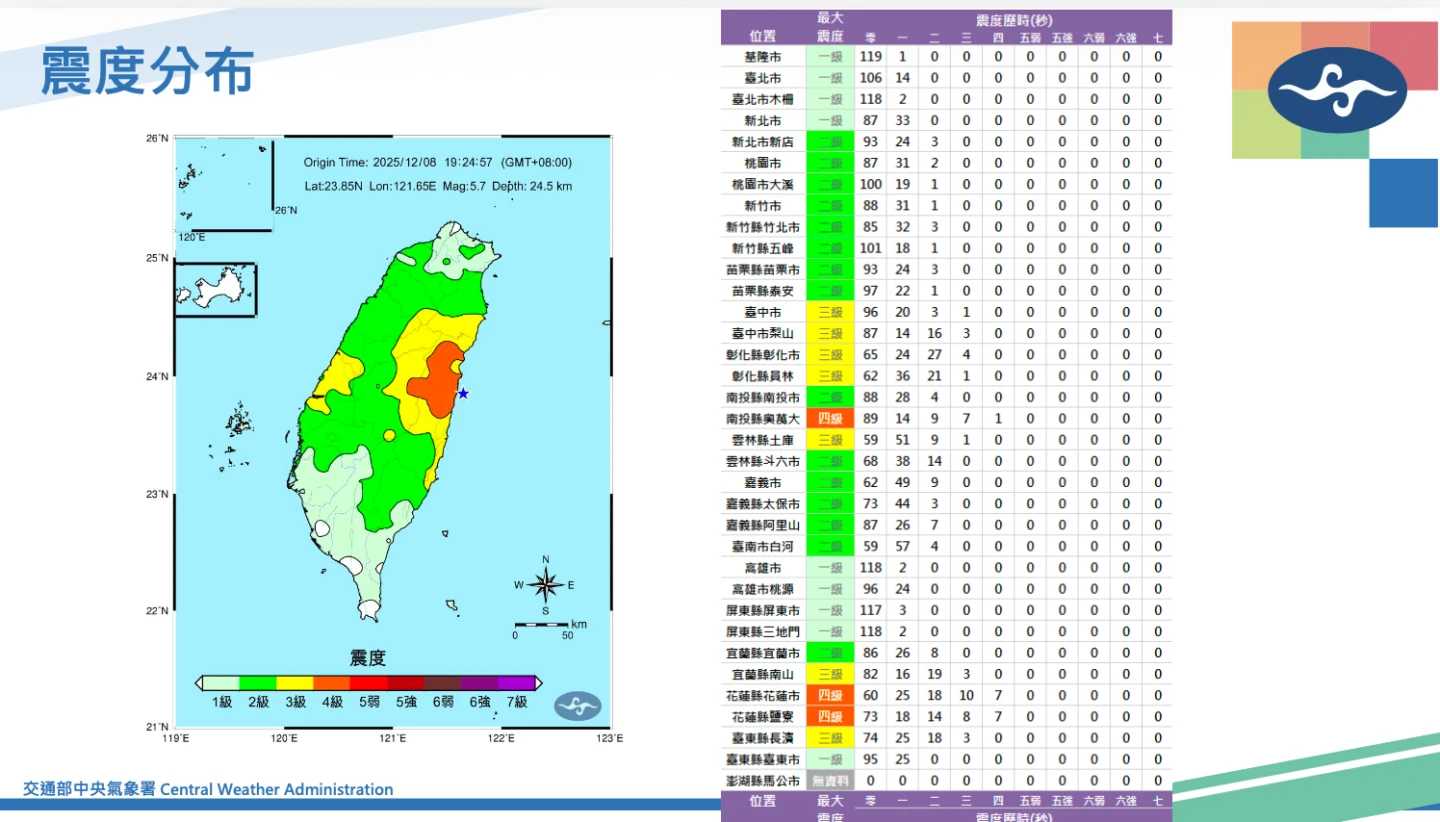Viewport: 1440px width, 822px height.
Task: Click the 震度分布 slide title
Action: 147,73
